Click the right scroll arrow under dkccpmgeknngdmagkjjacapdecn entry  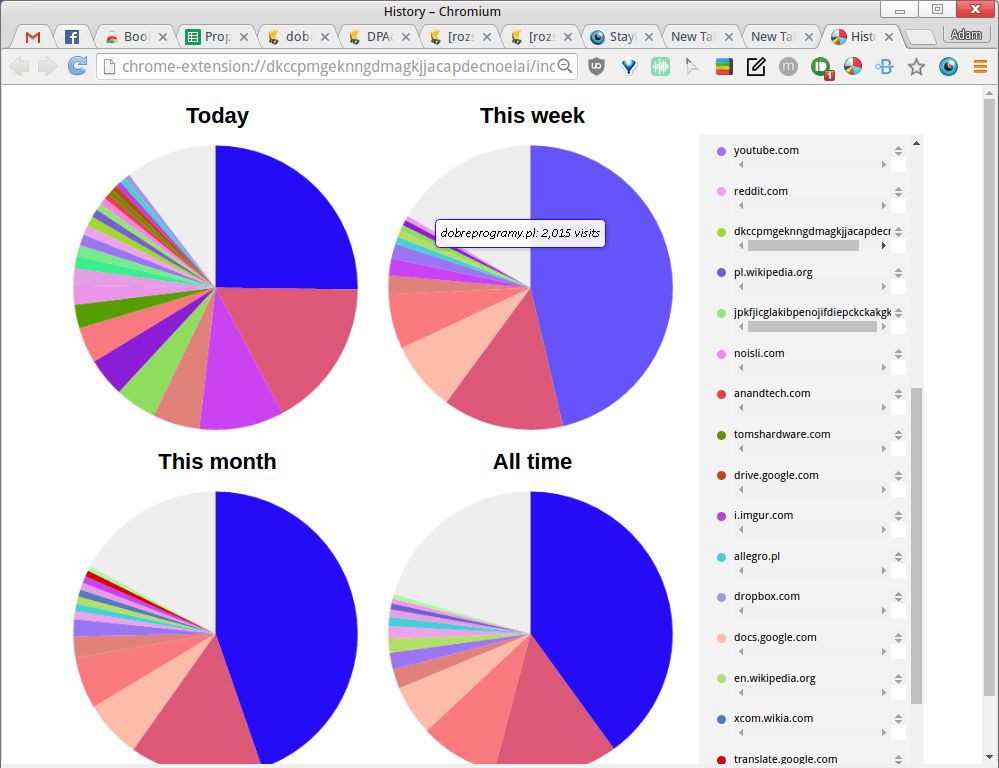click(884, 245)
